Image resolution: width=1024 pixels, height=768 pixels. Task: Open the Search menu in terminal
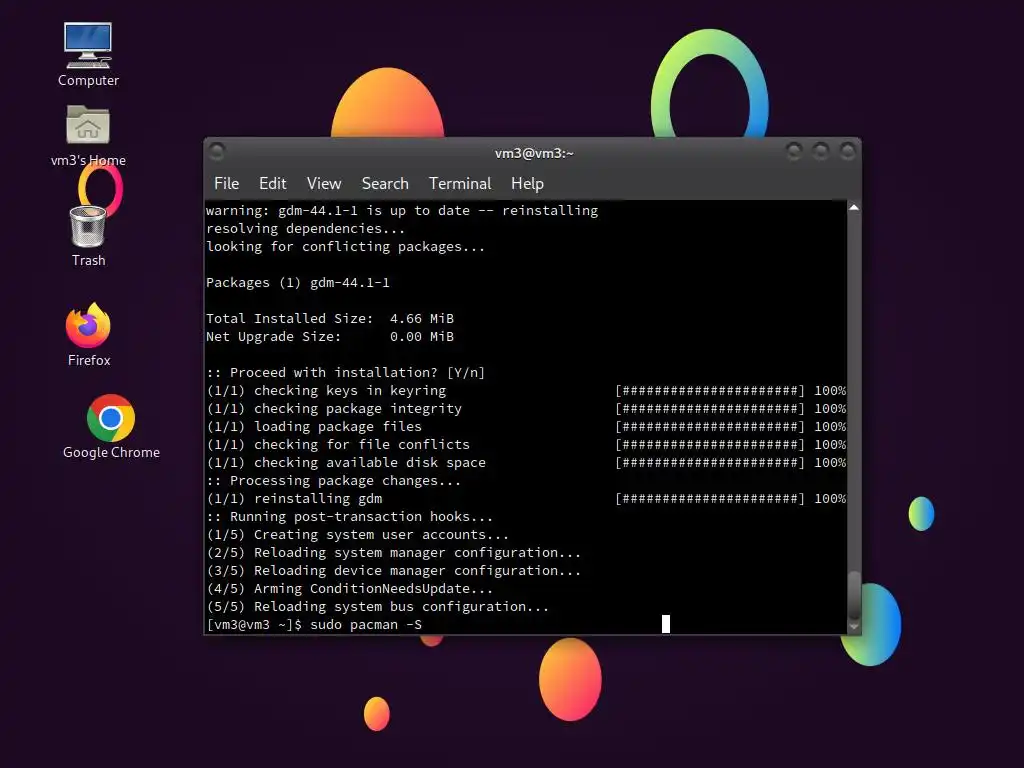[385, 184]
